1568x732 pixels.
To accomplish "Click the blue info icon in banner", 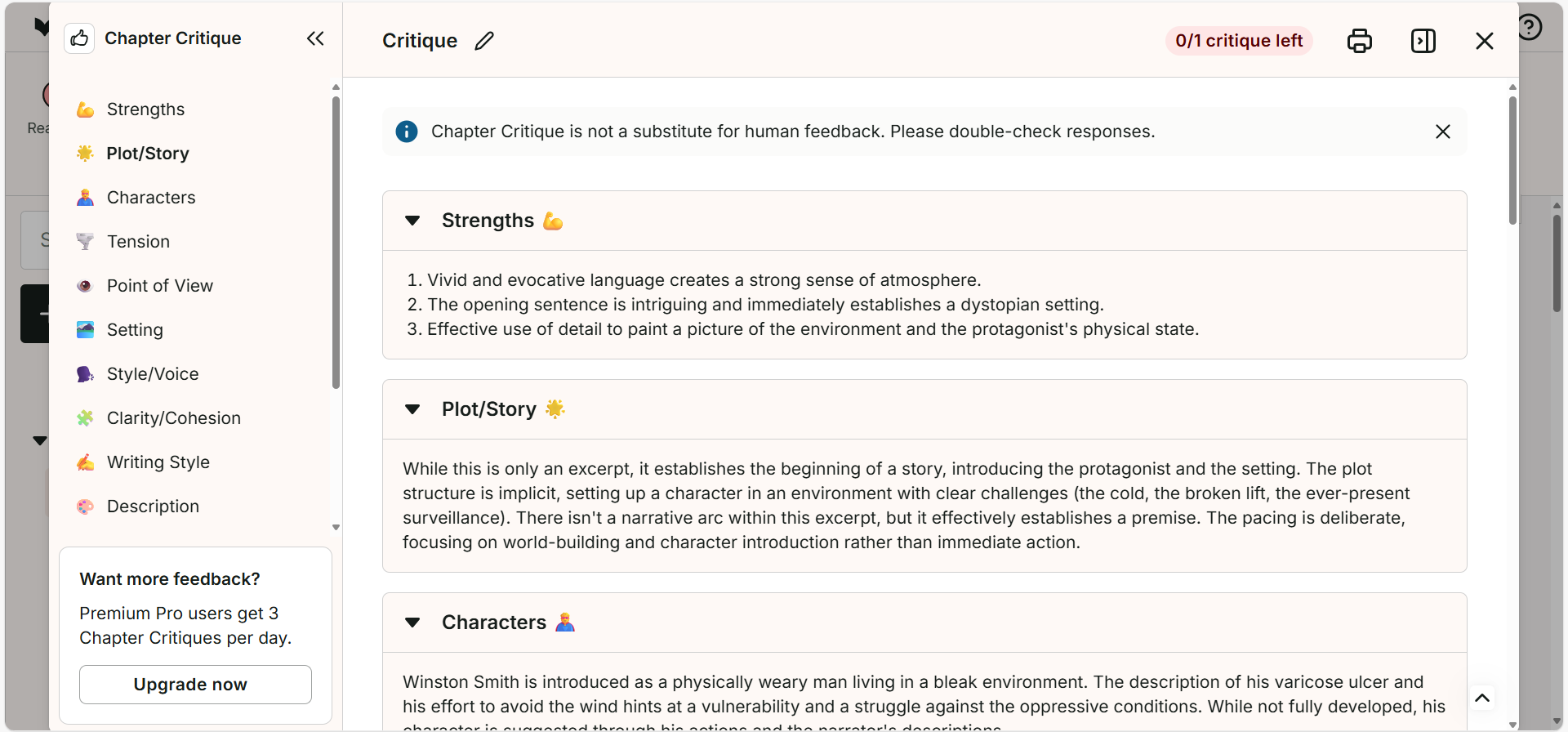I will click(407, 132).
